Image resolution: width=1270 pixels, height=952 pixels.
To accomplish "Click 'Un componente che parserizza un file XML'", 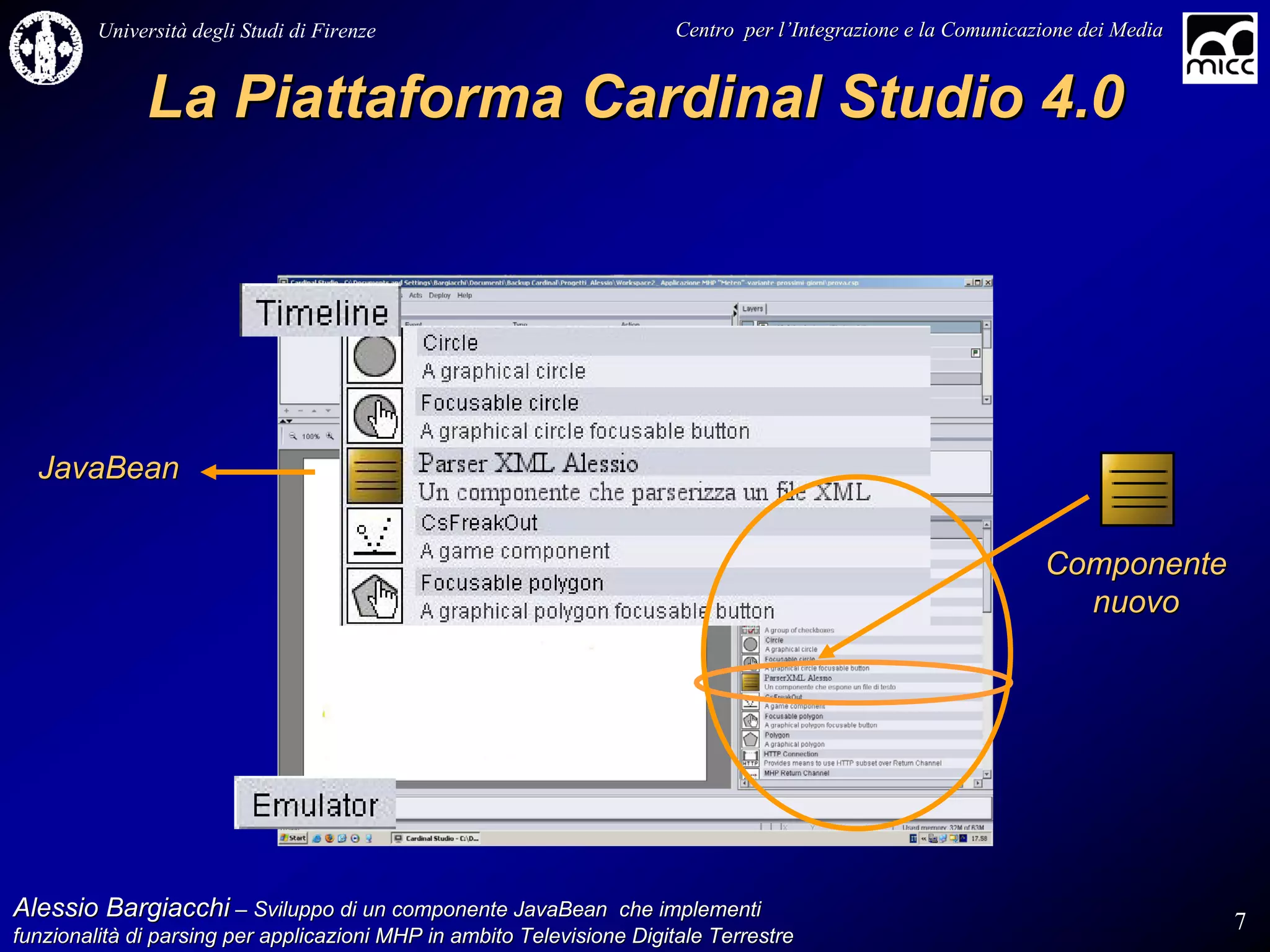I will 644,492.
